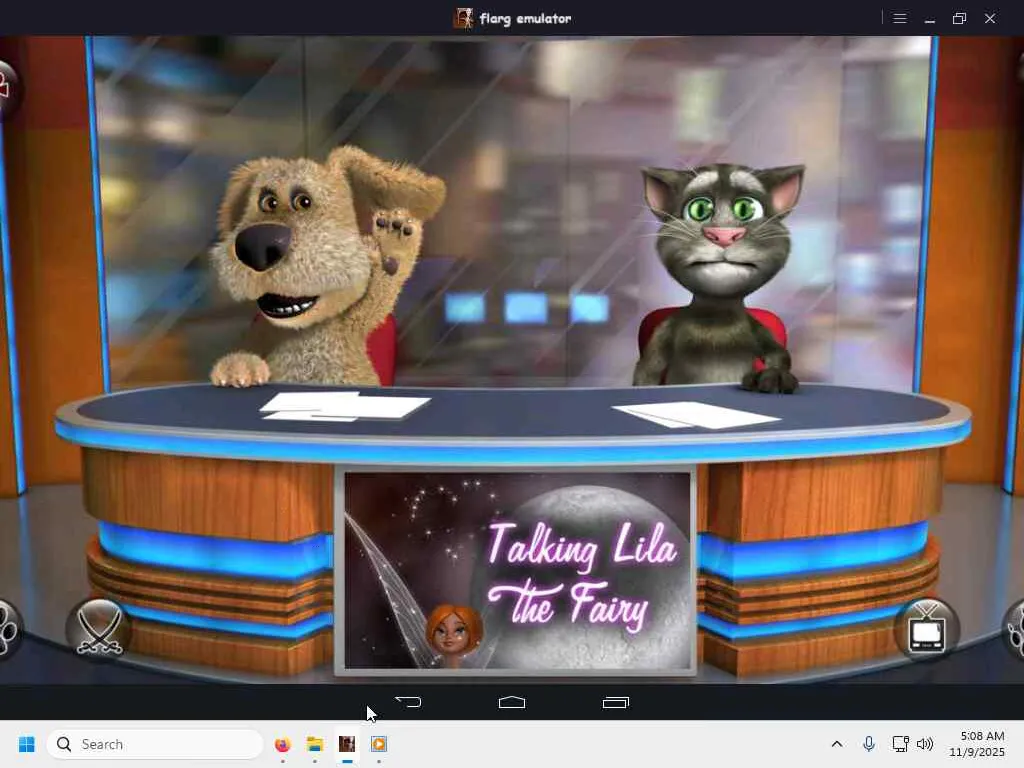The image size is (1024, 768).
Task: Tap the Android recent apps button
Action: (615, 703)
